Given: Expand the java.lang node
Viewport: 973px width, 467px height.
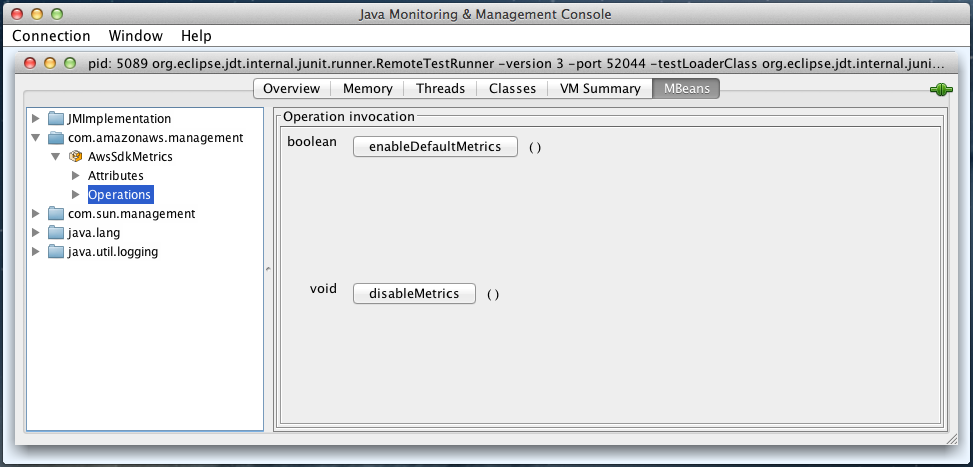Looking at the screenshot, I should [x=35, y=233].
